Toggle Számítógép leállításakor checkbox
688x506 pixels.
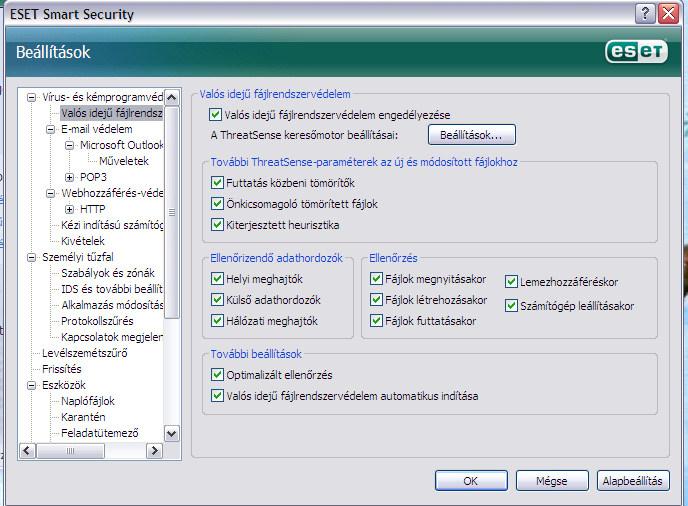pos(511,306)
